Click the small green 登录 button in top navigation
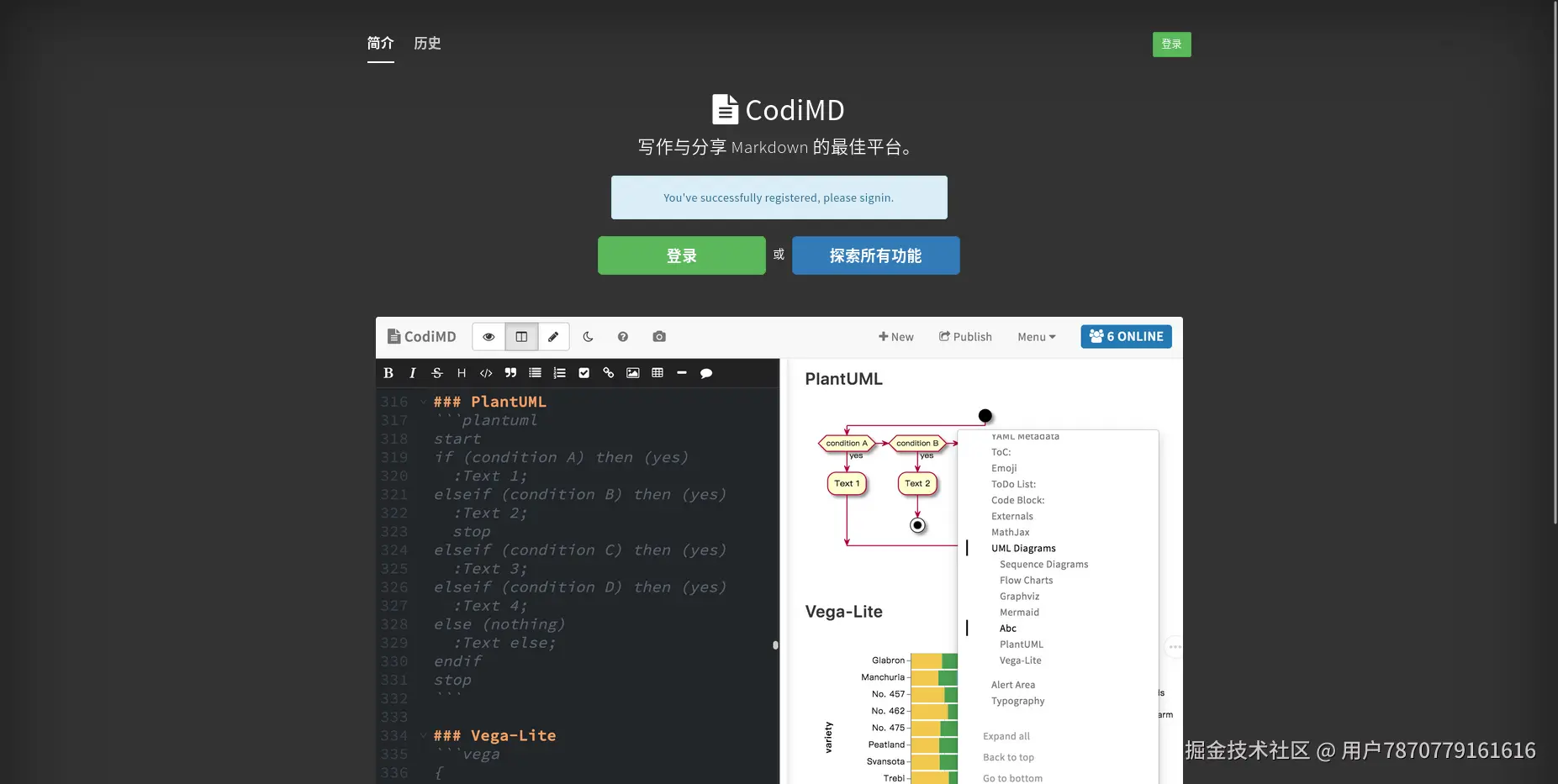 click(x=1172, y=45)
